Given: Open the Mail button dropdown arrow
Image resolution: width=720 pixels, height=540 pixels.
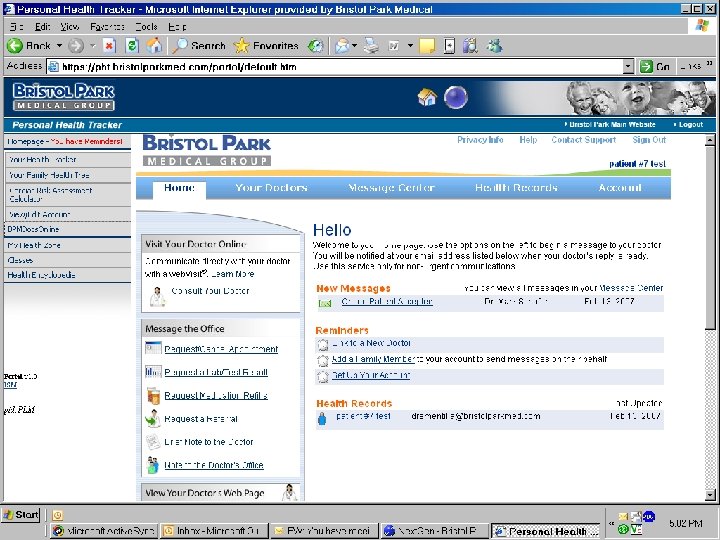Looking at the screenshot, I should click(x=354, y=45).
